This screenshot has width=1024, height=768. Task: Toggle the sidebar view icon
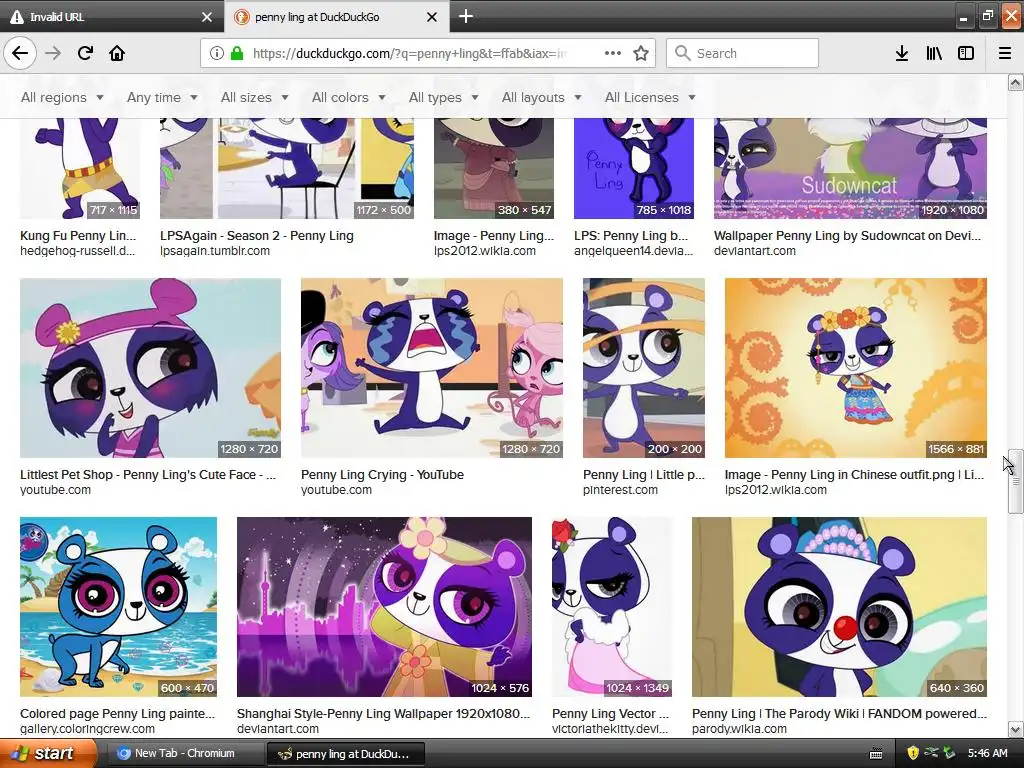point(966,53)
